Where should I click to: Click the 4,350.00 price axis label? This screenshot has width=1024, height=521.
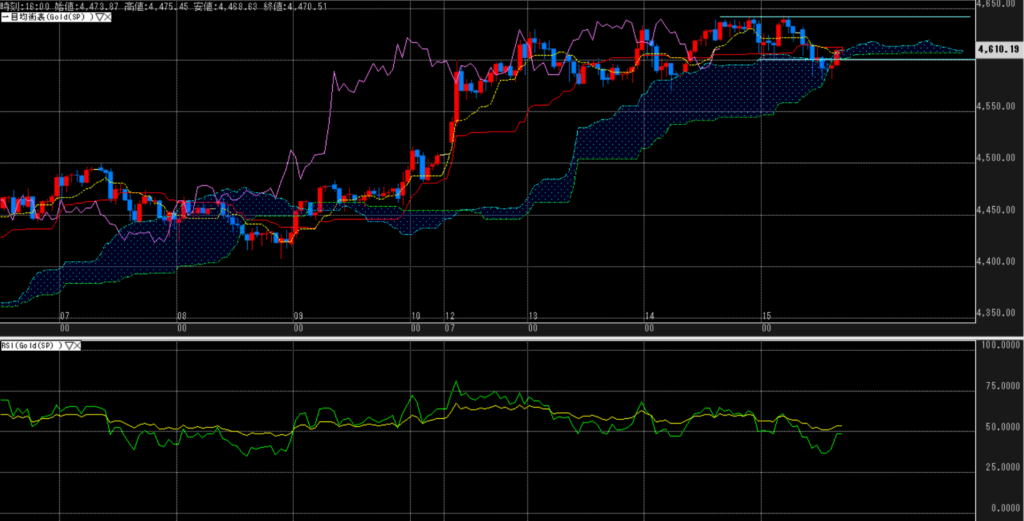point(997,314)
